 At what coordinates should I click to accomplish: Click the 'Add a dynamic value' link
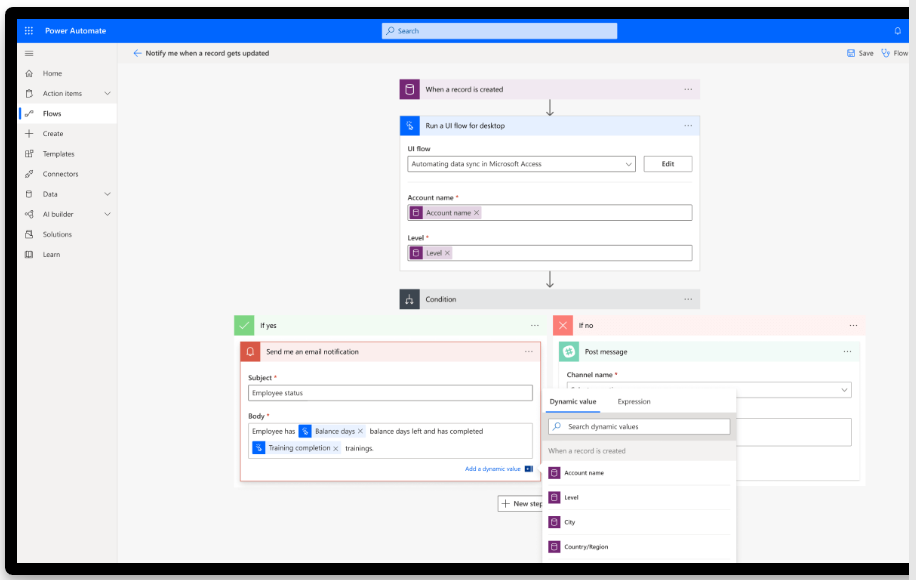[492, 469]
